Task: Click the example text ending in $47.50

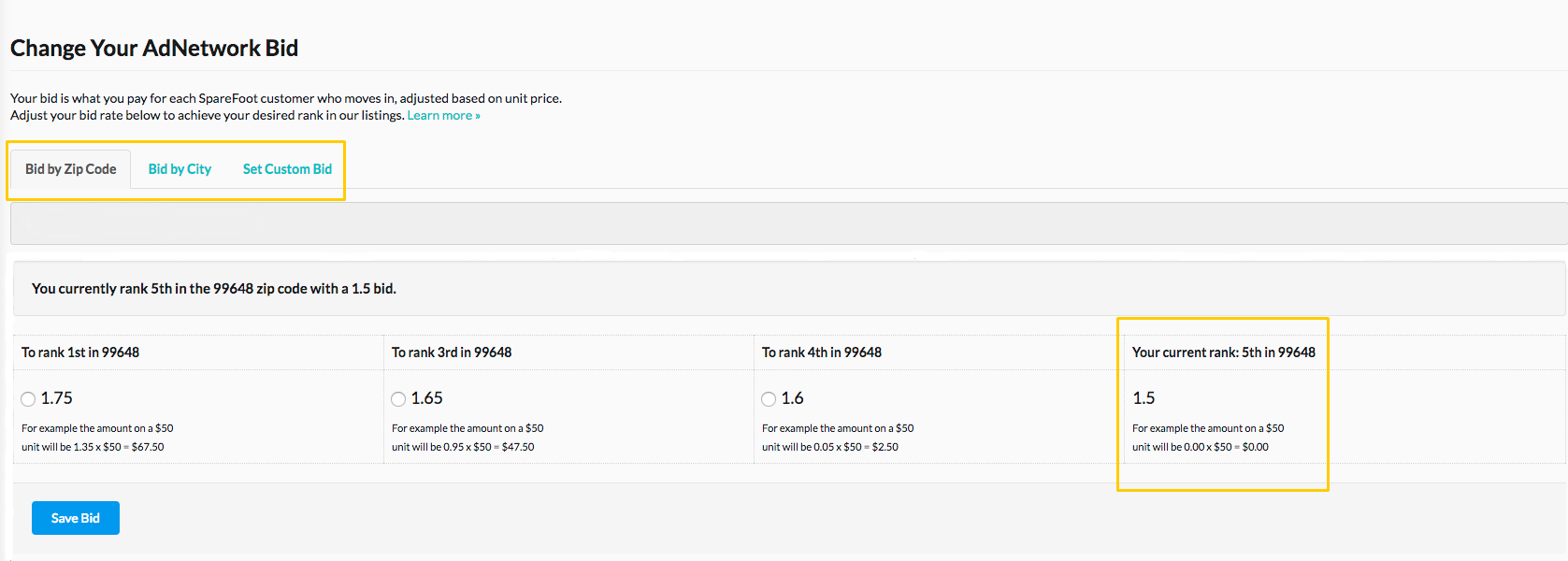Action: pyautogui.click(x=468, y=438)
